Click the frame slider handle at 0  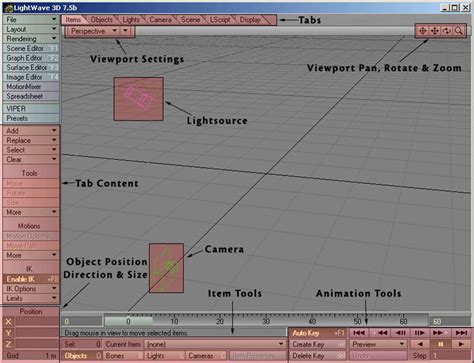(128, 321)
